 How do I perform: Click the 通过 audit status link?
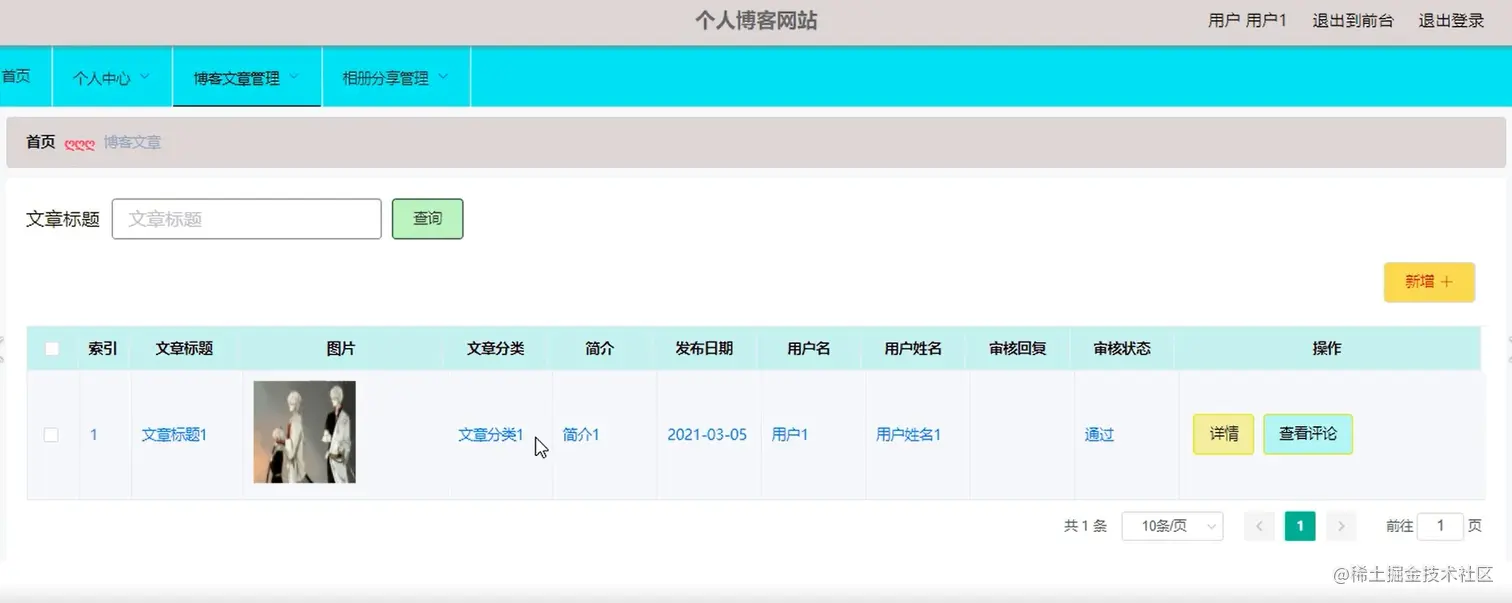click(x=1097, y=434)
